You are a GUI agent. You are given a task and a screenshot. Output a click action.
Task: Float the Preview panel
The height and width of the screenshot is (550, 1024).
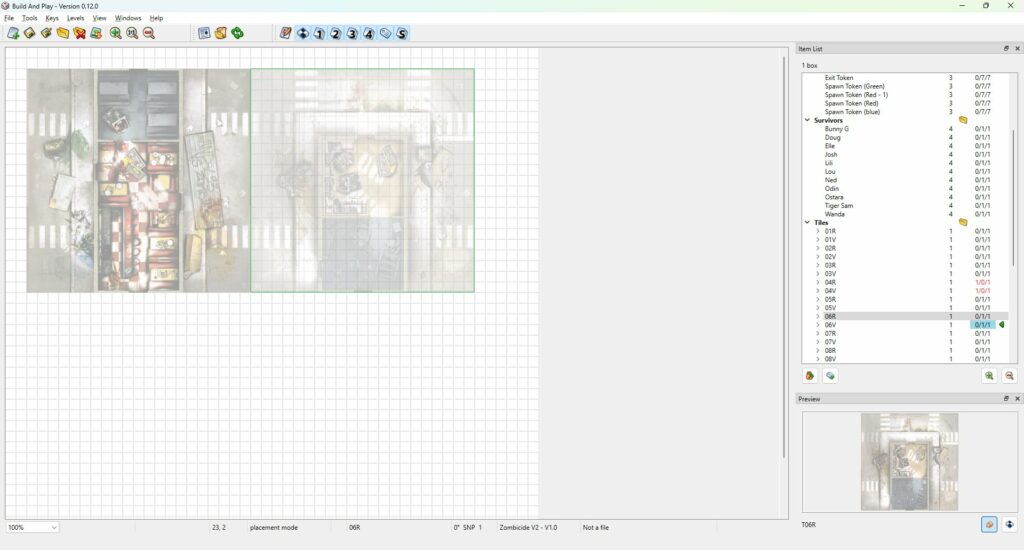(1006, 398)
